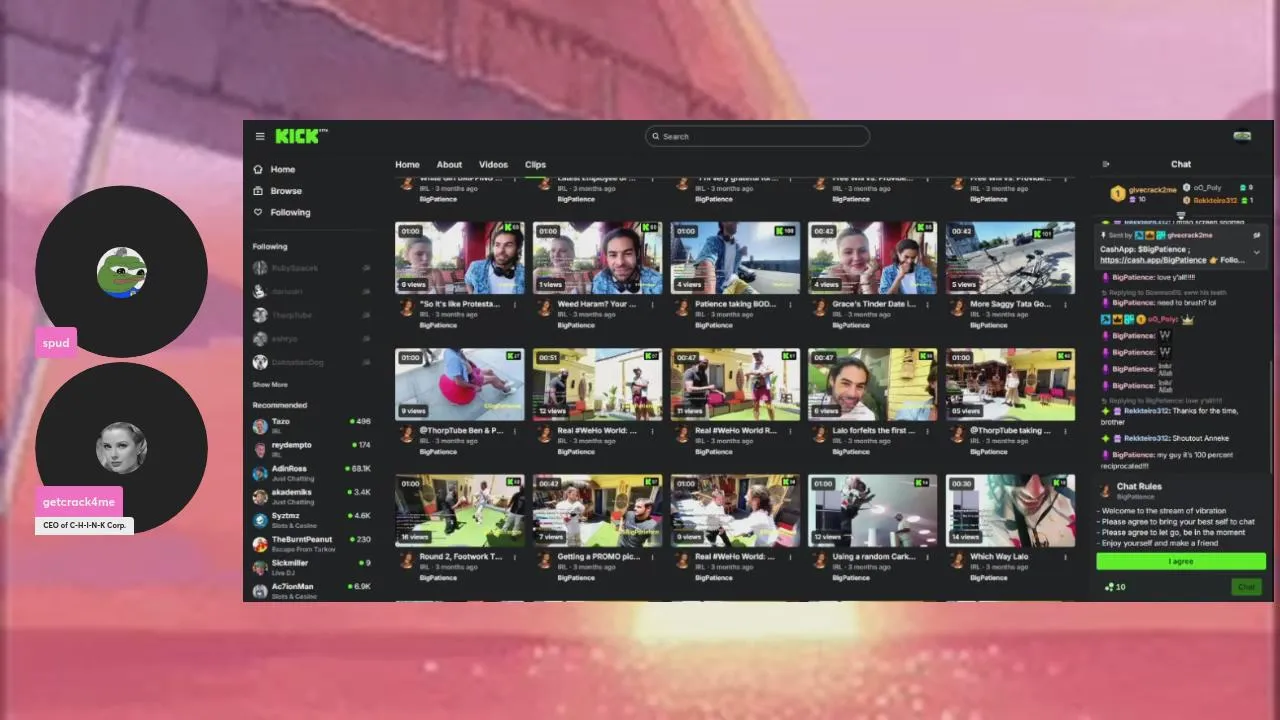Select the Clips tab

point(535,165)
